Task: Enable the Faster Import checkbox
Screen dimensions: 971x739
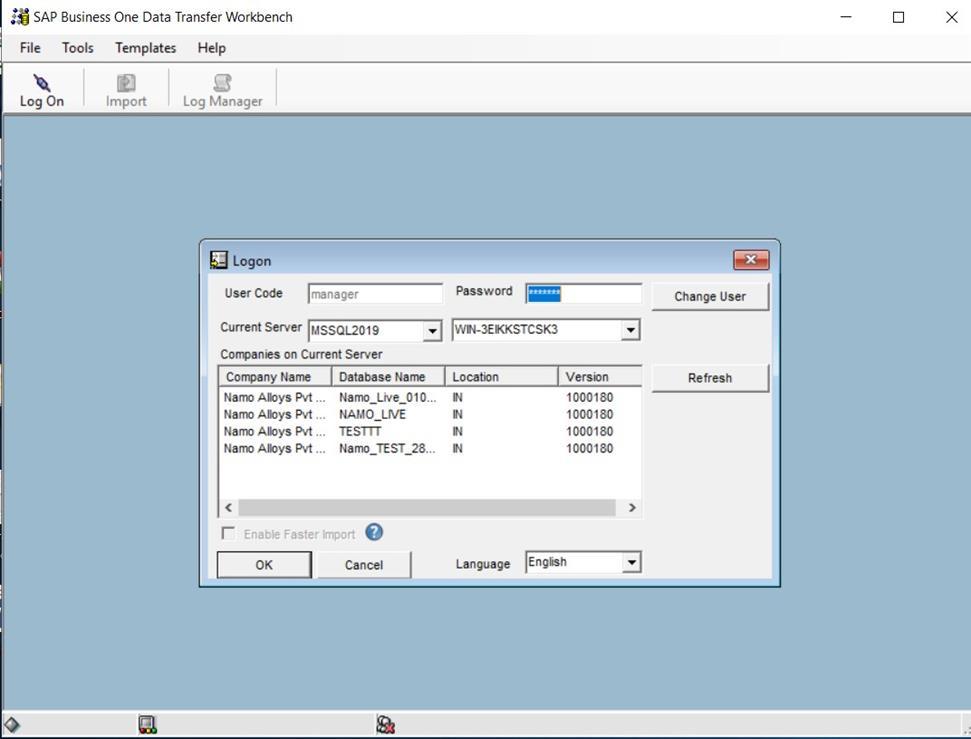Action: [227, 533]
